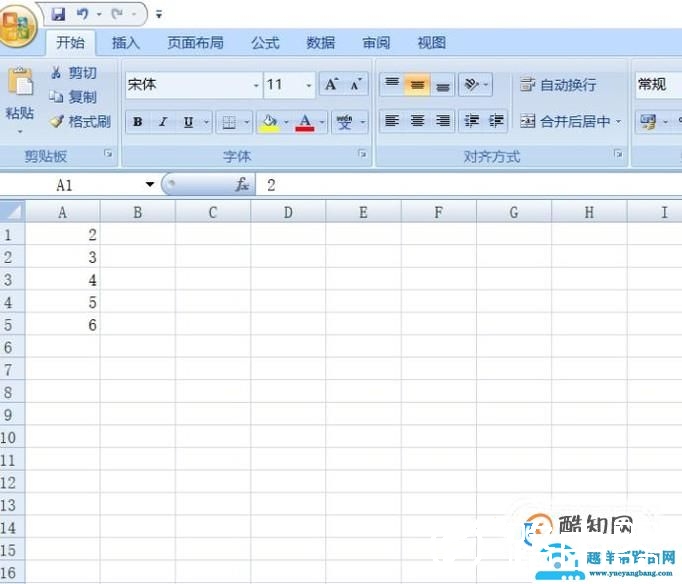Center text horizontally
This screenshot has width=682, height=584.
point(417,120)
